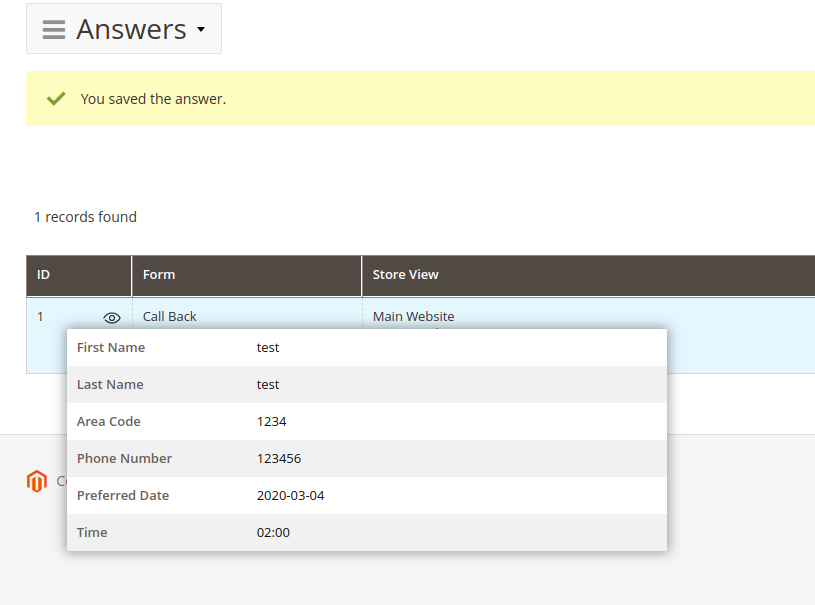Click the Preferred Date value 2020-03-04
The image size is (815, 605).
[x=290, y=496]
